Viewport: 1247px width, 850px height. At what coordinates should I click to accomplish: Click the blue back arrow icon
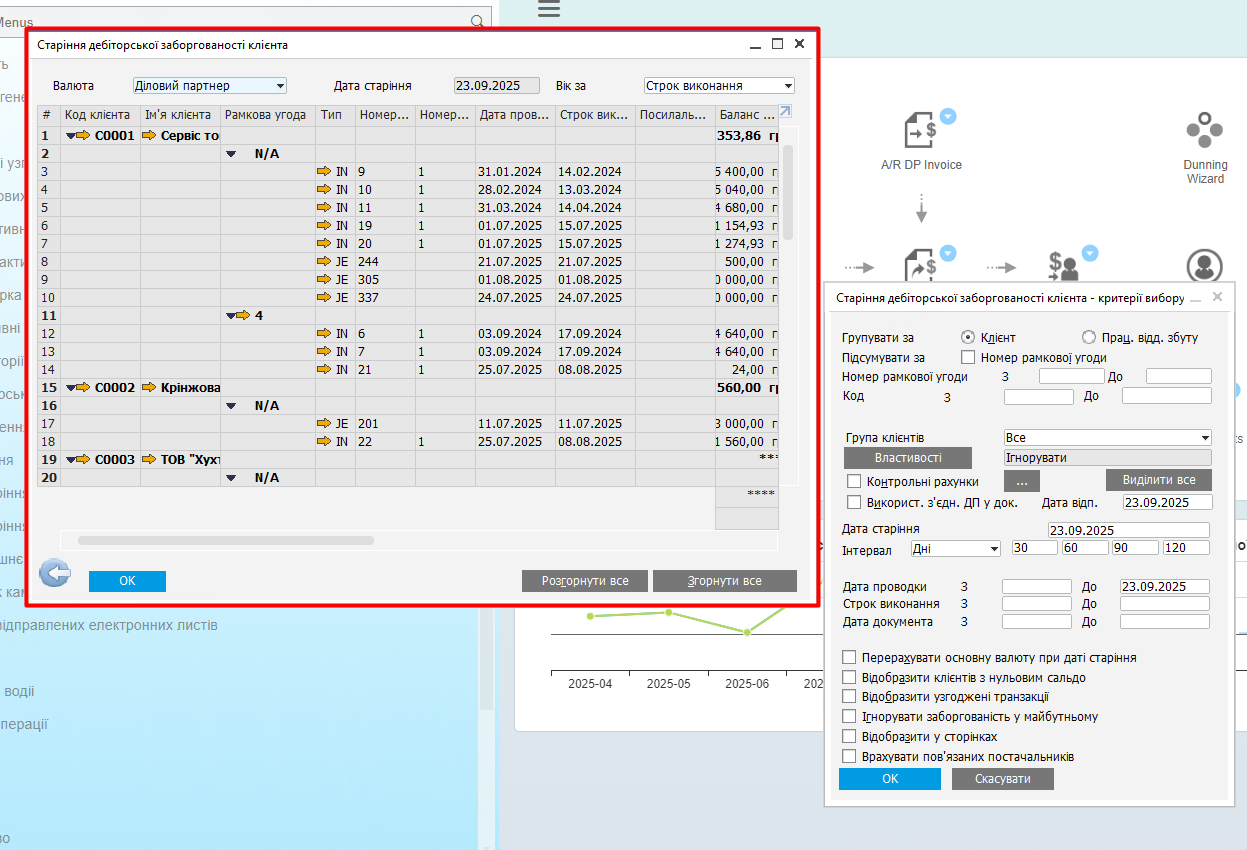[x=55, y=573]
